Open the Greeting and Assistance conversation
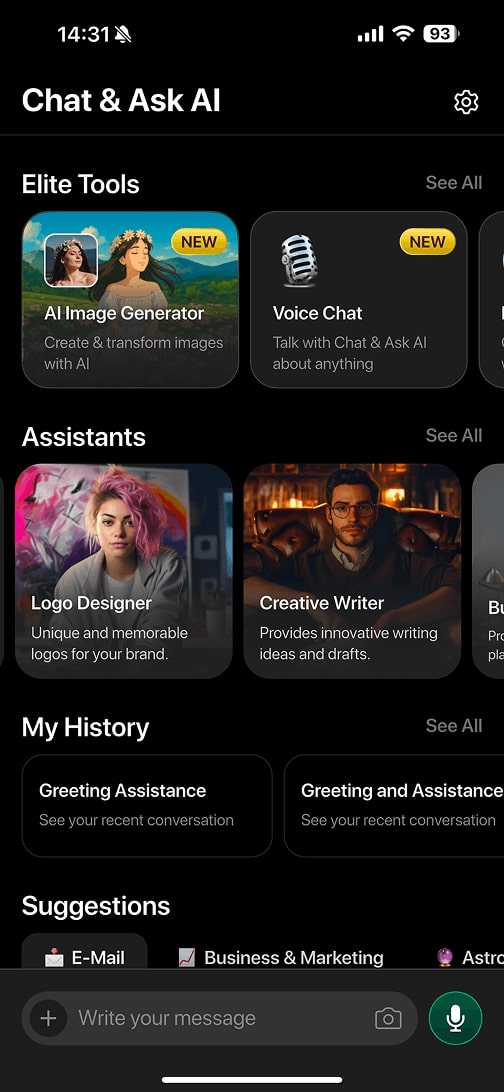 point(394,806)
